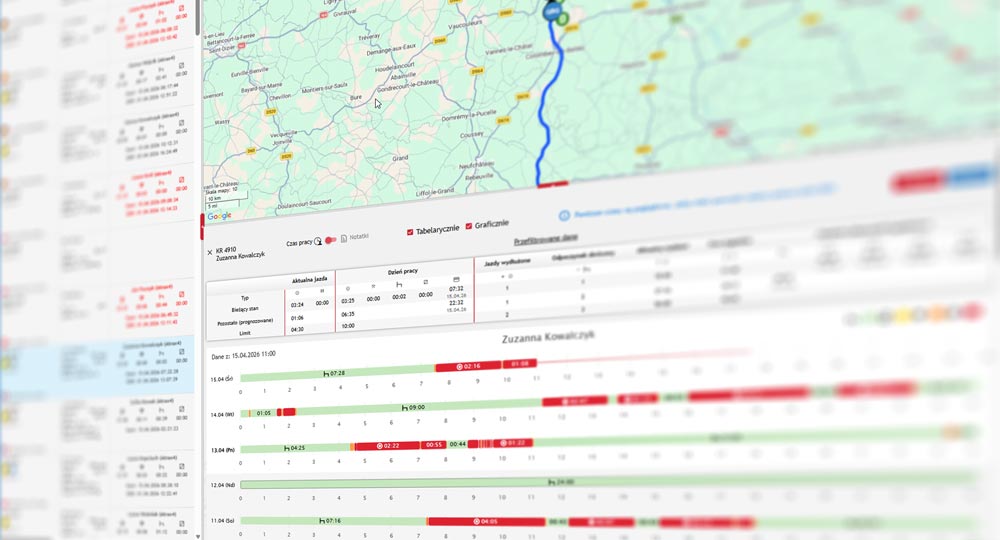Click Gondrecourt-le-Château label on the map
Image resolution: width=1000 pixels, height=540 pixels.
pos(408,86)
